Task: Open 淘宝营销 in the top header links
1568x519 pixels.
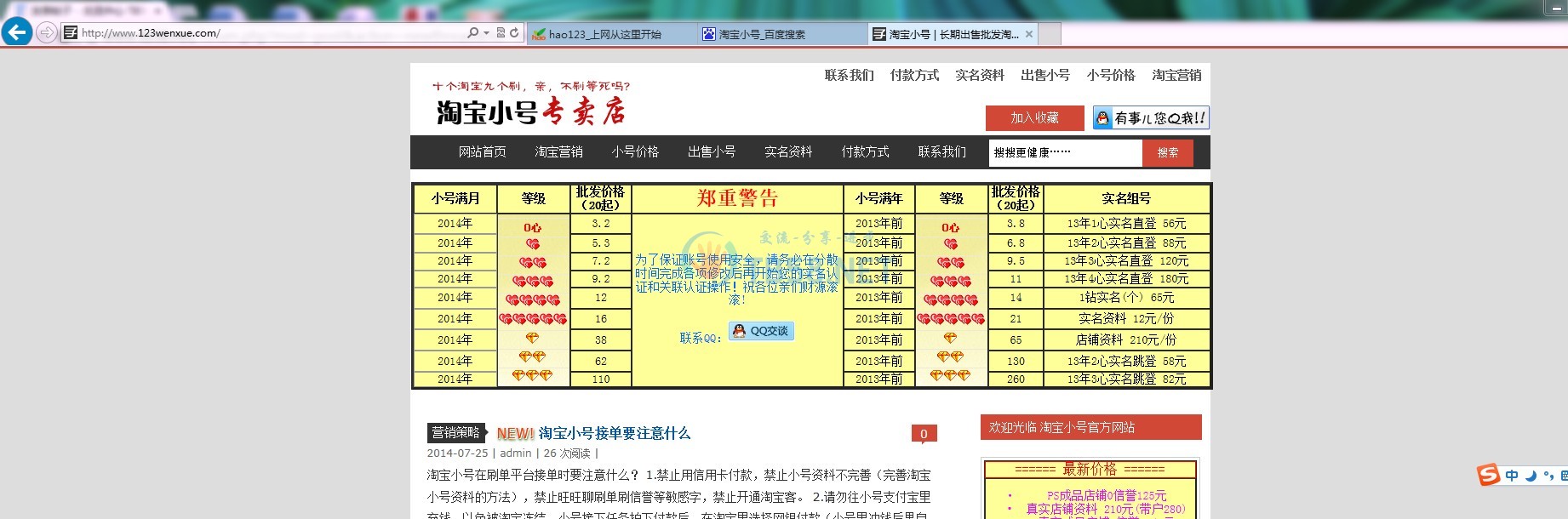Action: 1176,75
